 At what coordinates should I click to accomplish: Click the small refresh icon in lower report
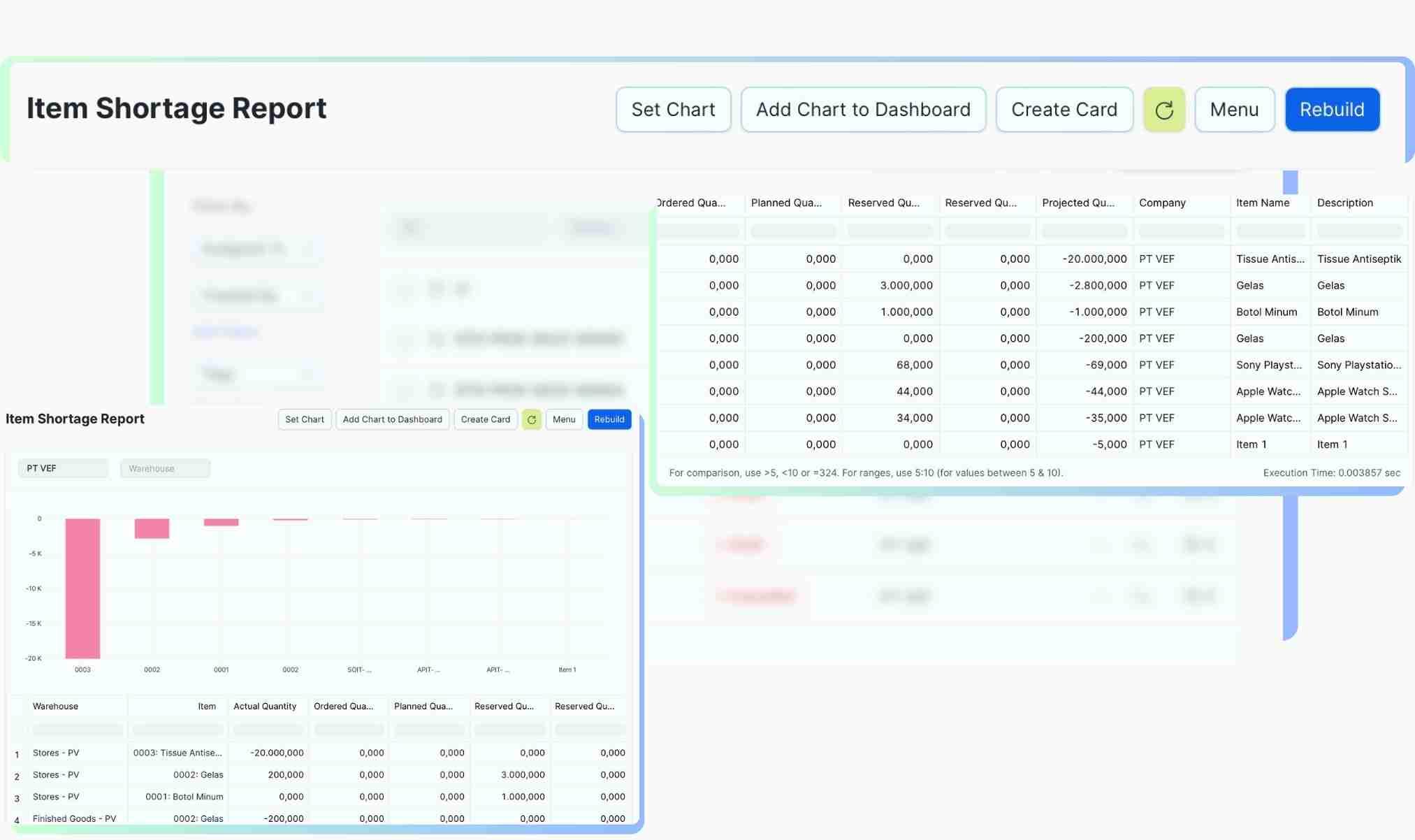click(x=531, y=419)
